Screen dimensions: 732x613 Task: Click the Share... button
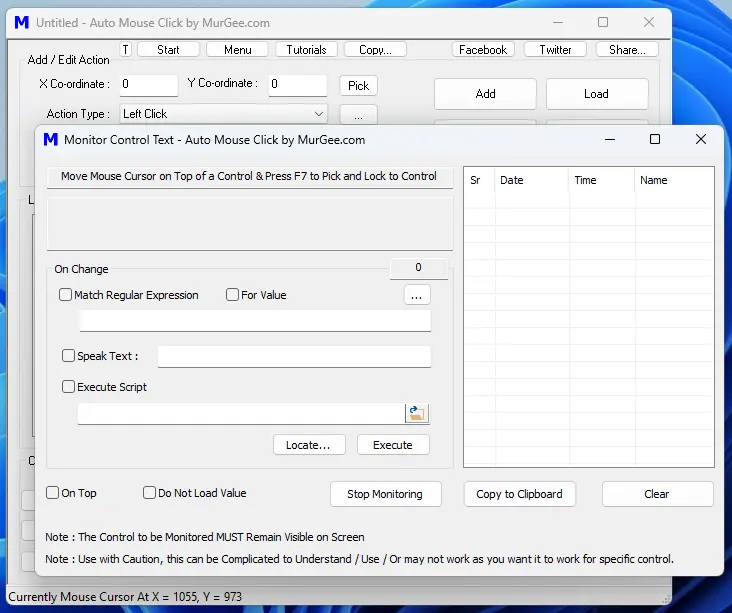(x=627, y=49)
